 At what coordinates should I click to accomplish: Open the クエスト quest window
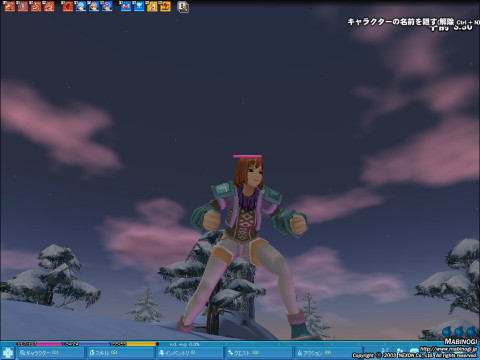click(259, 353)
